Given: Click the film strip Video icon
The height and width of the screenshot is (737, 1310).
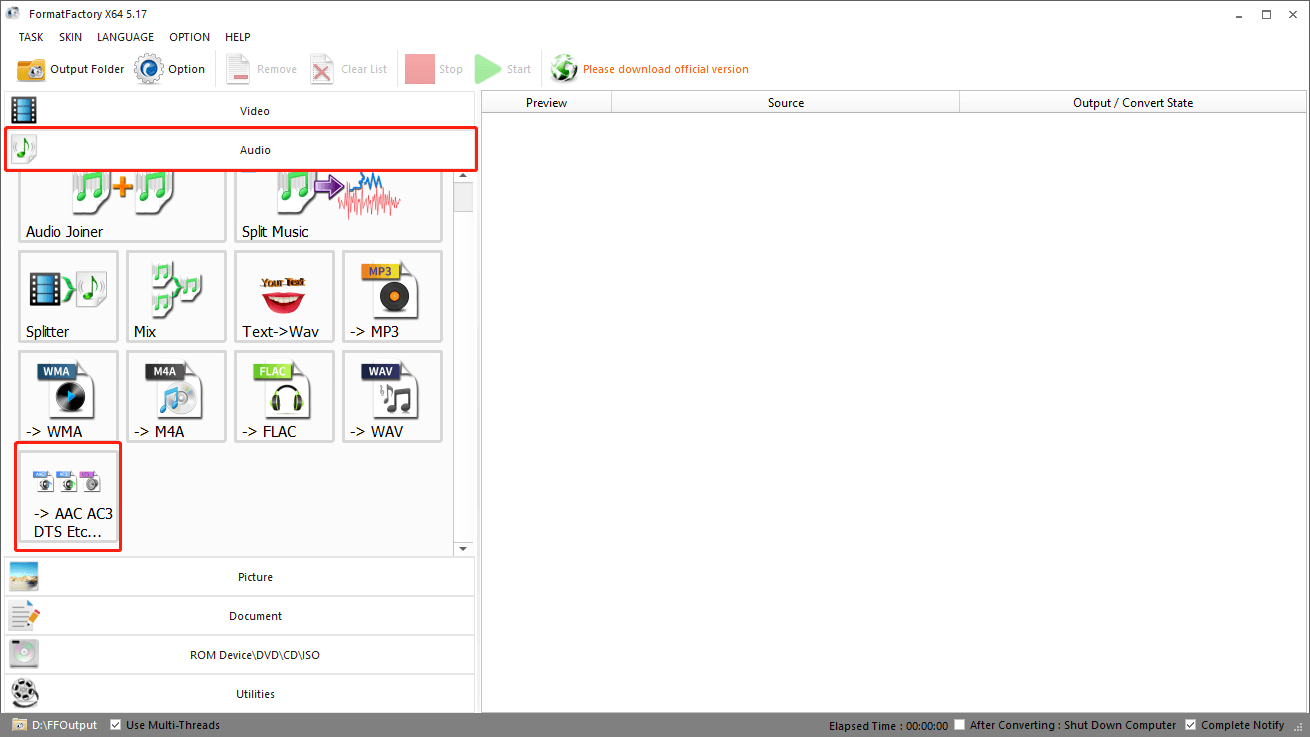Looking at the screenshot, I should 24,110.
